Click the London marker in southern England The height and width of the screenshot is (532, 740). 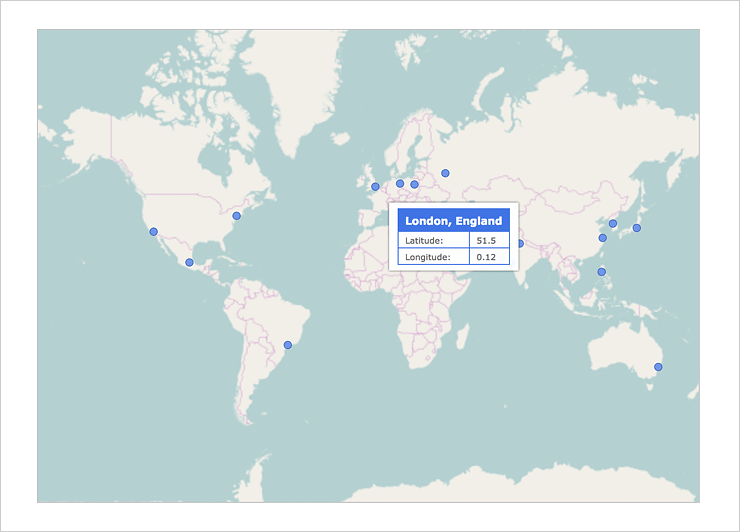pos(375,186)
